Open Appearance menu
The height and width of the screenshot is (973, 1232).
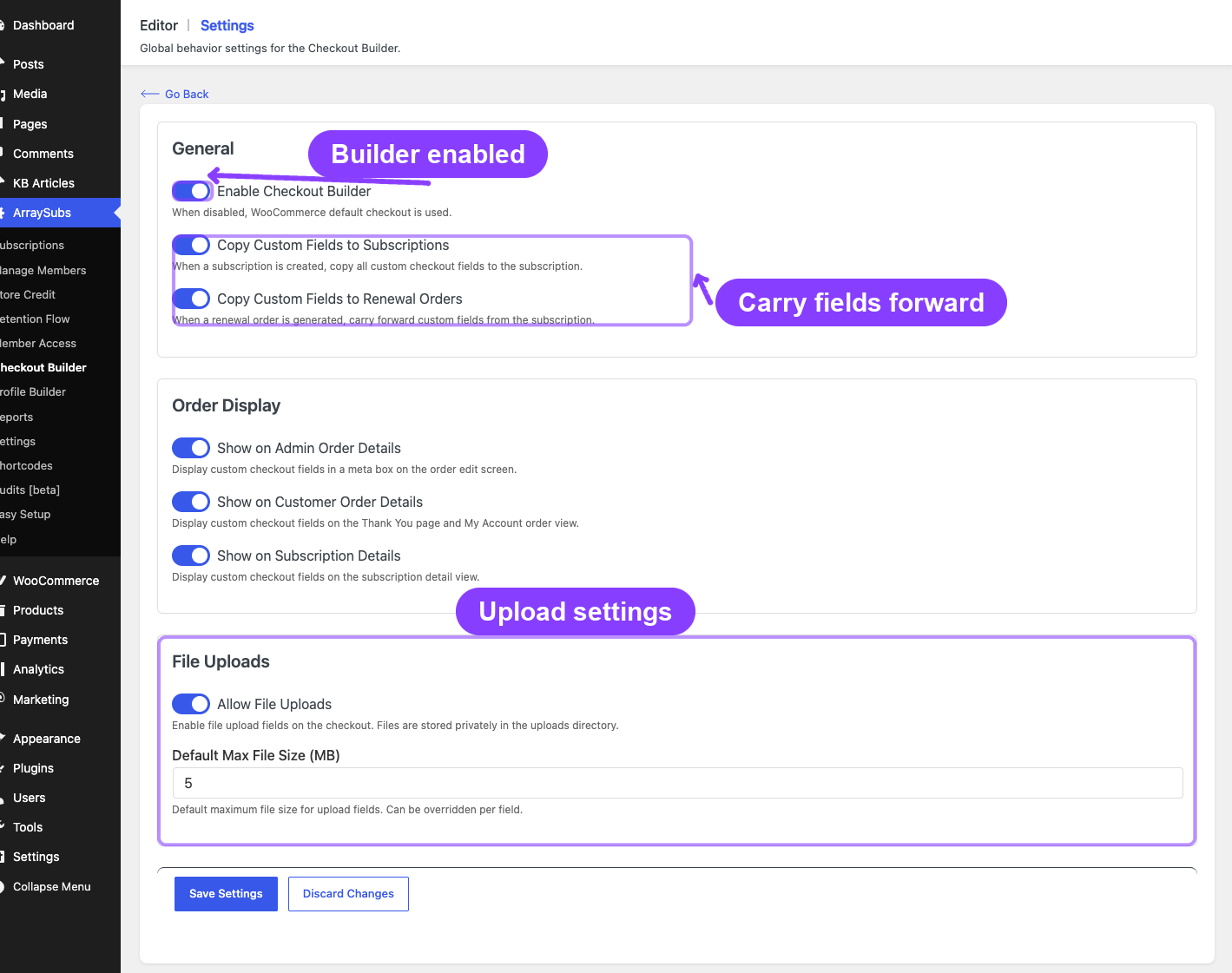click(x=60, y=739)
